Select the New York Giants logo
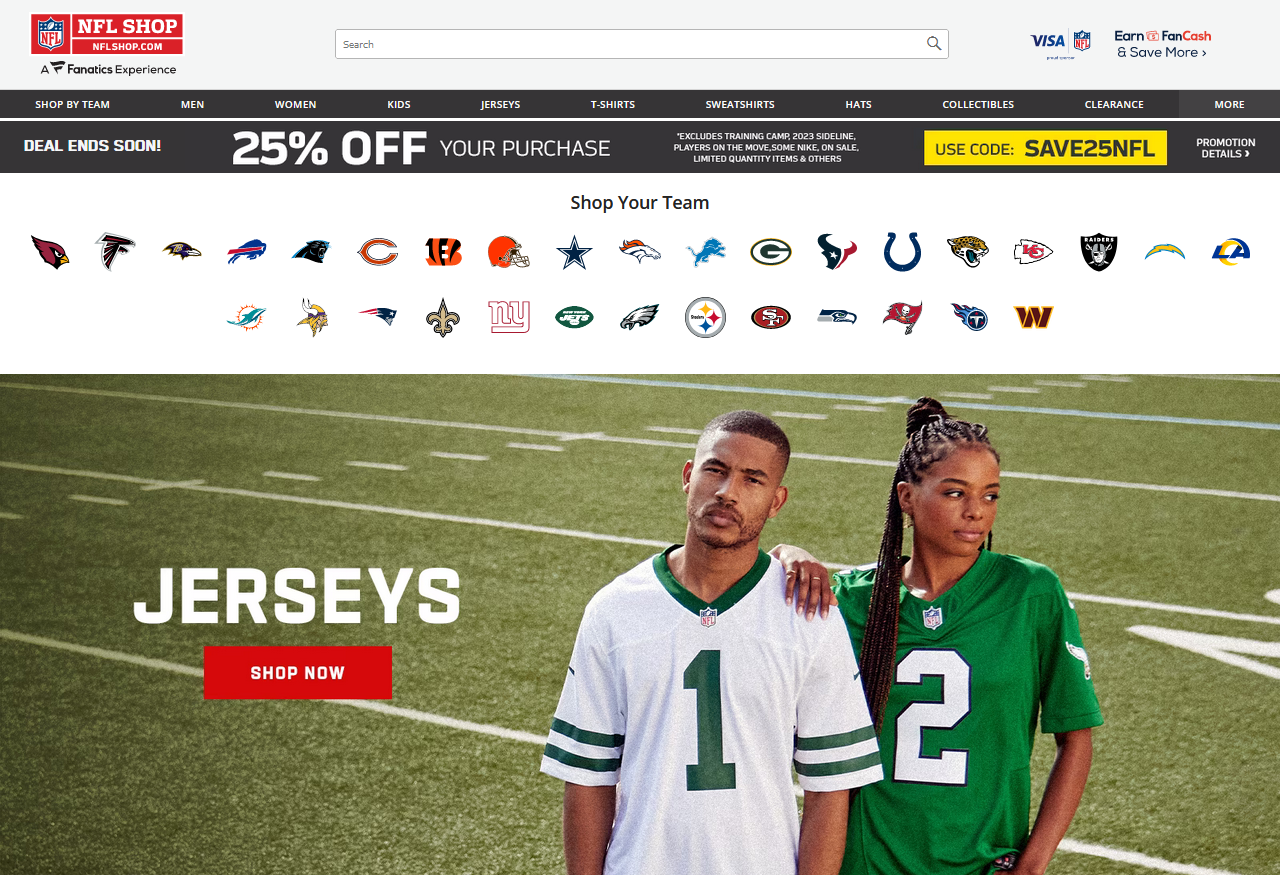Screen dimensions: 1283x875 click(509, 318)
